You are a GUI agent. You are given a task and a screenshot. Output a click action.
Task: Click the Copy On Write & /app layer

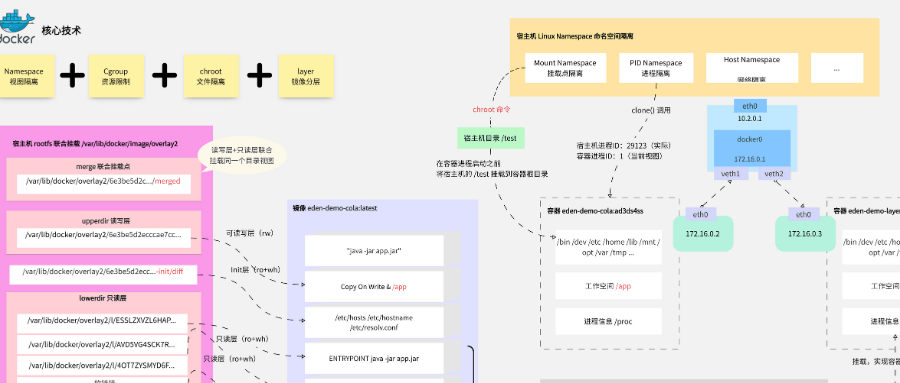[x=374, y=286]
